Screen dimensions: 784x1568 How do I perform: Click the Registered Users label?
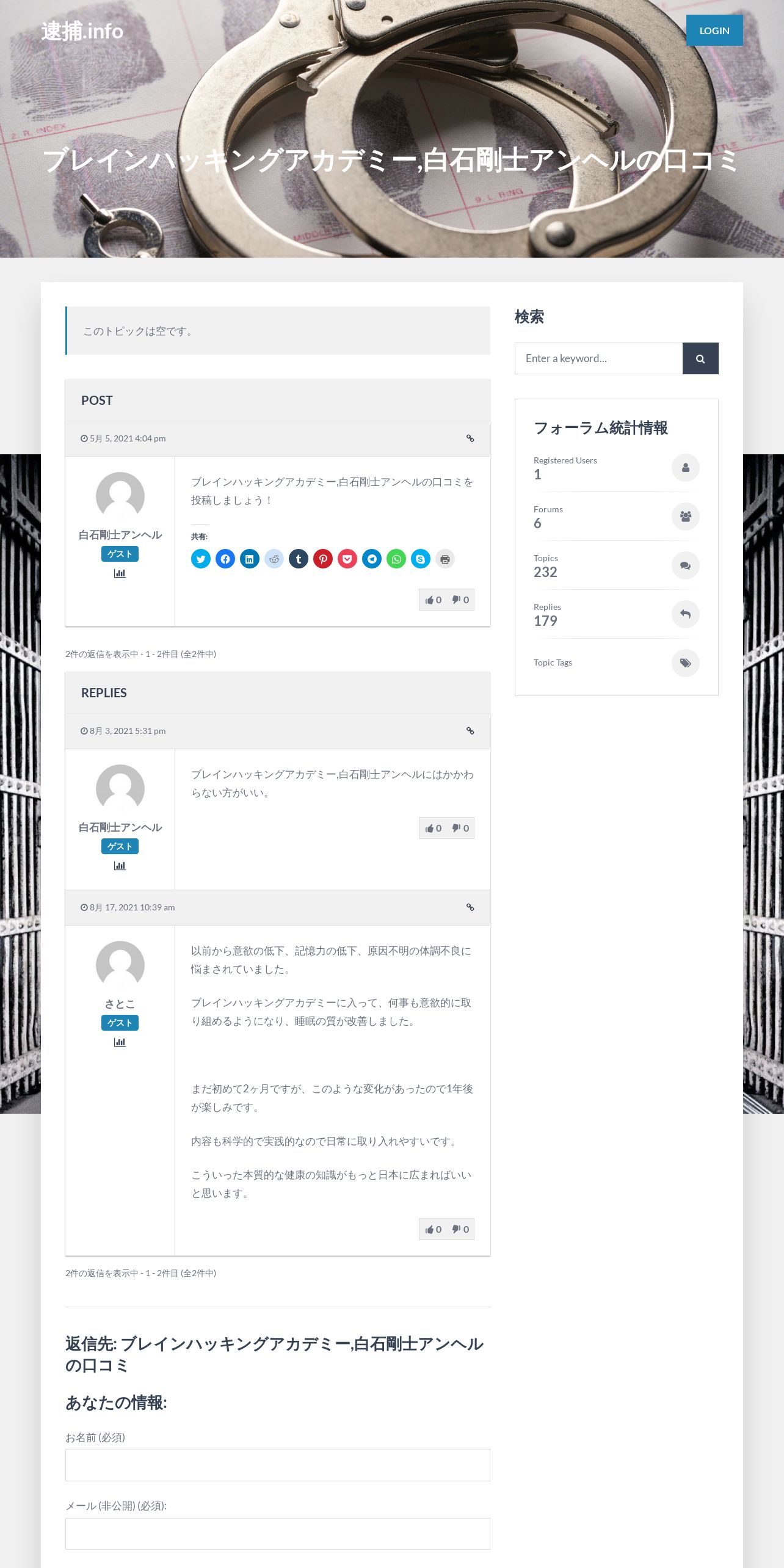point(565,460)
